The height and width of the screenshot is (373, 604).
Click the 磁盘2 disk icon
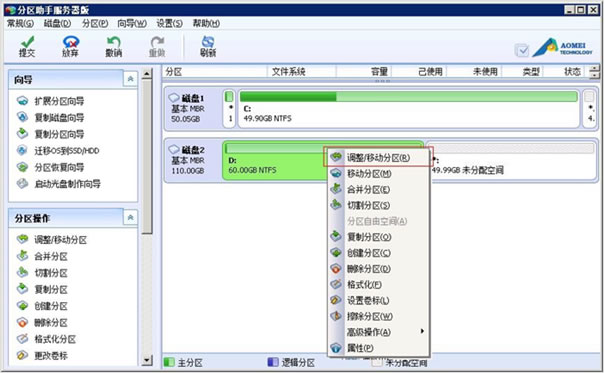(x=174, y=149)
